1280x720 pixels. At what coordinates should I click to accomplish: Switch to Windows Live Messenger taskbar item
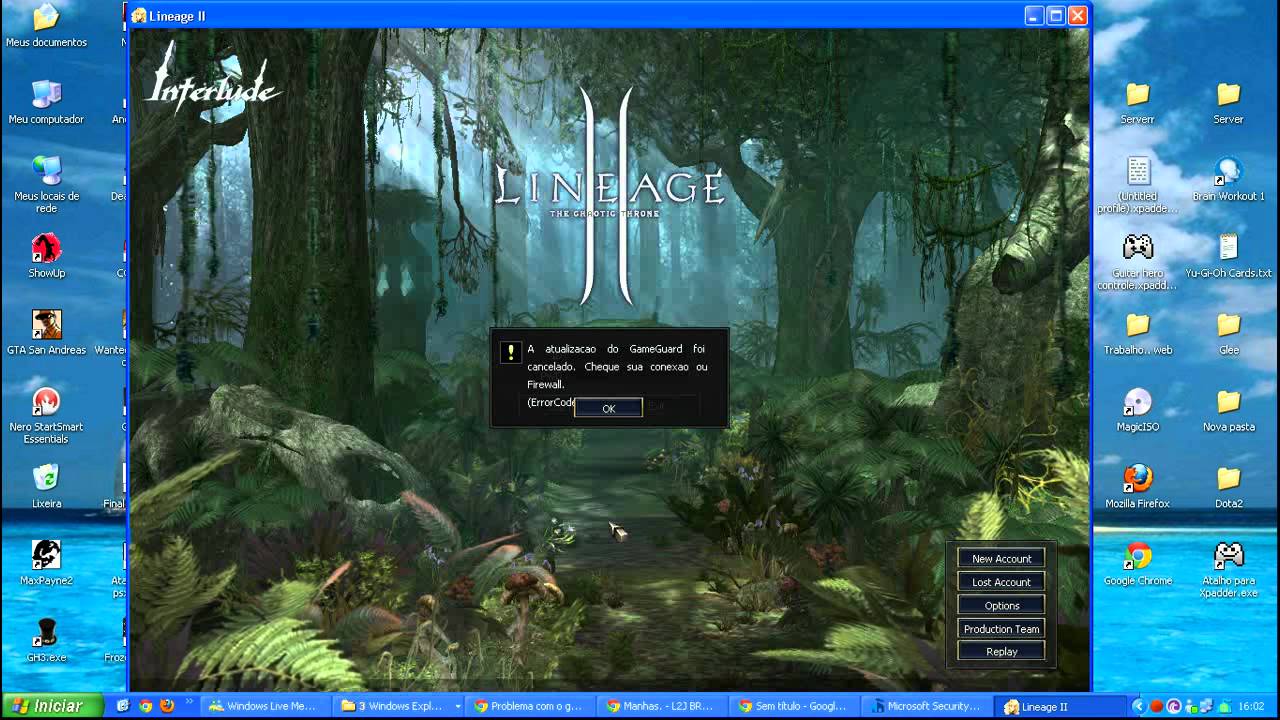[x=263, y=706]
